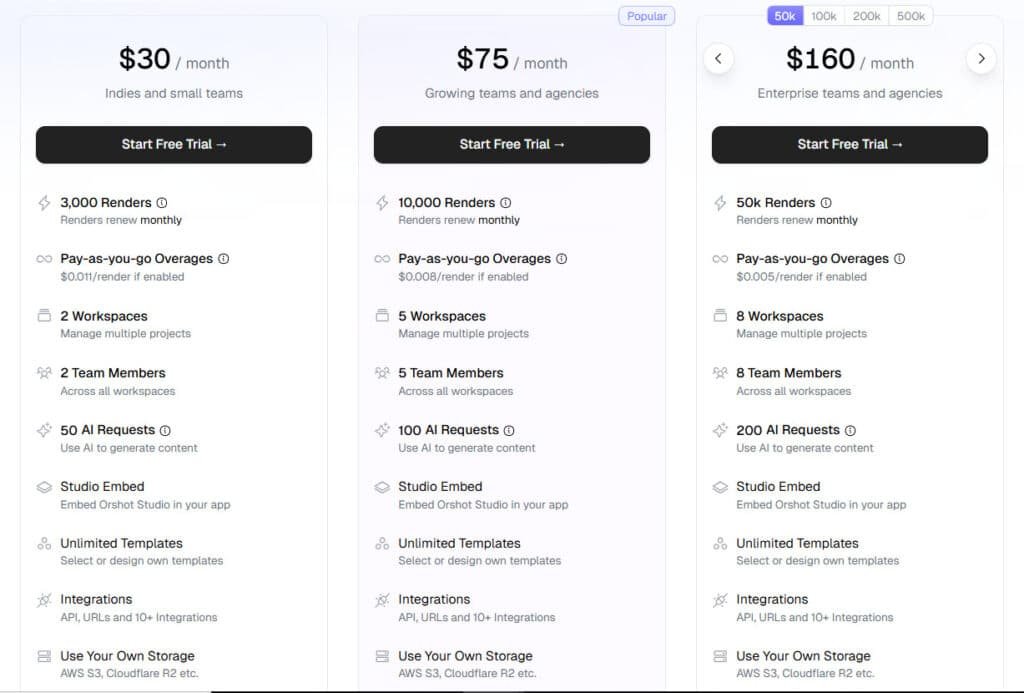The width and height of the screenshot is (1024, 693).
Task: Start free trial on the $30 plan
Action: (x=173, y=145)
